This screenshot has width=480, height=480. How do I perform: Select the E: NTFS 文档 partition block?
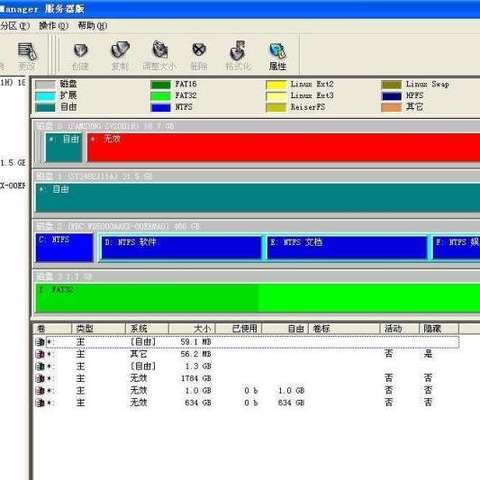(347, 247)
